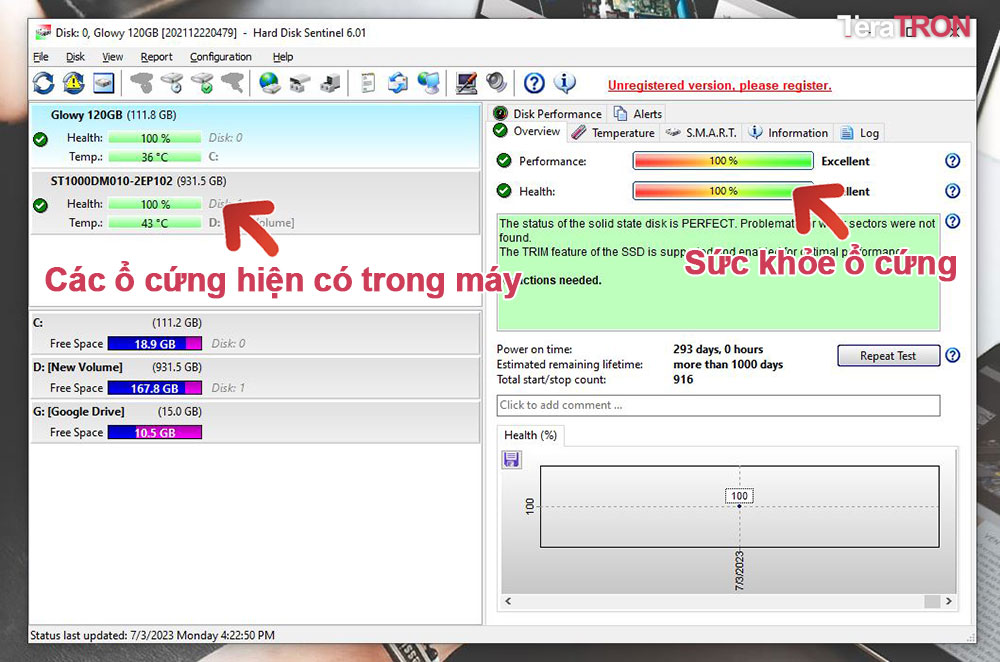Save the health graph with floppy icon

[511, 459]
